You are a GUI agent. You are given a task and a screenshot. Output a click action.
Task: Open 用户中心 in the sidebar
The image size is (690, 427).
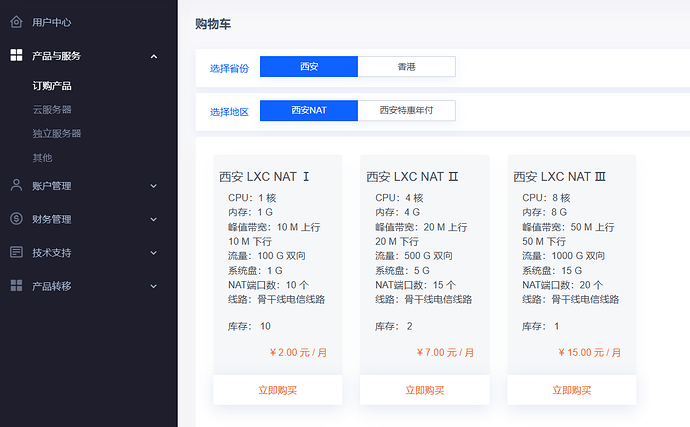tap(51, 22)
